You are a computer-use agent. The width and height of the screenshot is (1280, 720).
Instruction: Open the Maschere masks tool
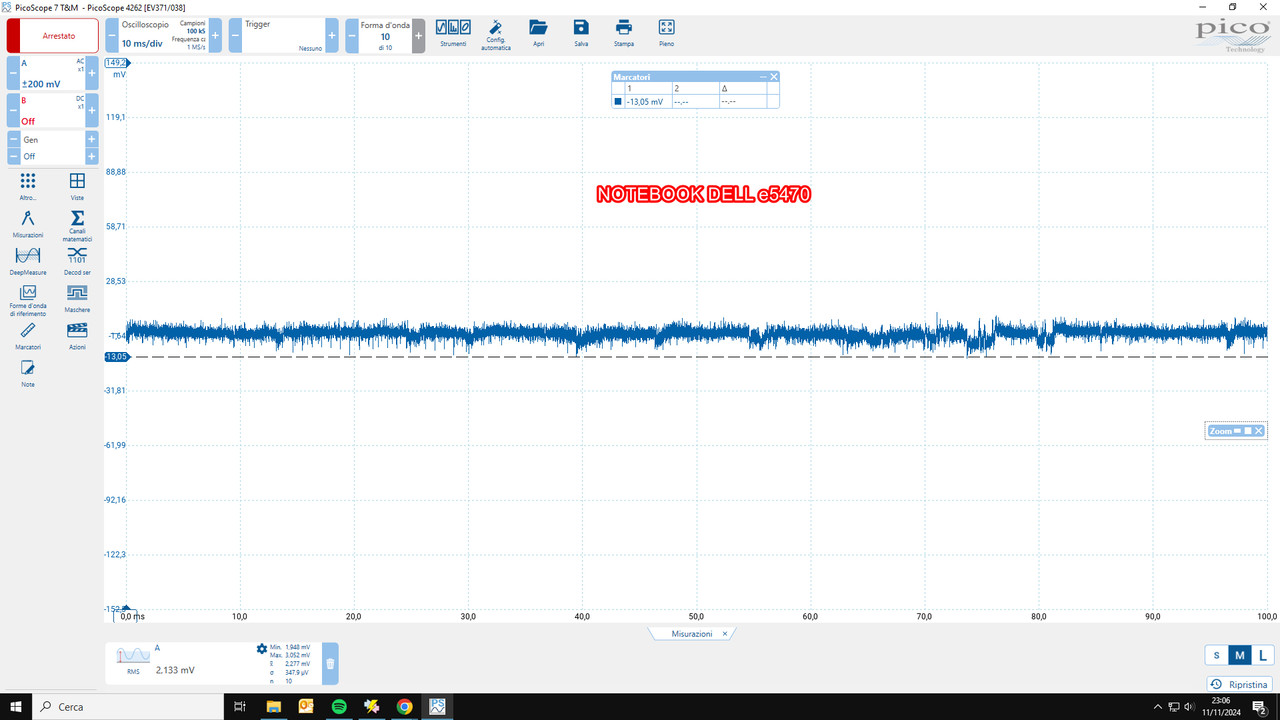tap(77, 297)
